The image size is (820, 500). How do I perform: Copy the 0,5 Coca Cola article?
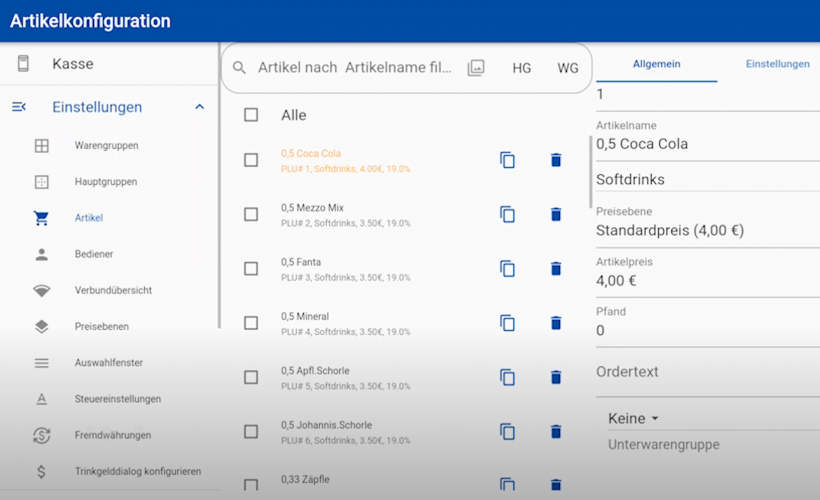click(x=507, y=160)
